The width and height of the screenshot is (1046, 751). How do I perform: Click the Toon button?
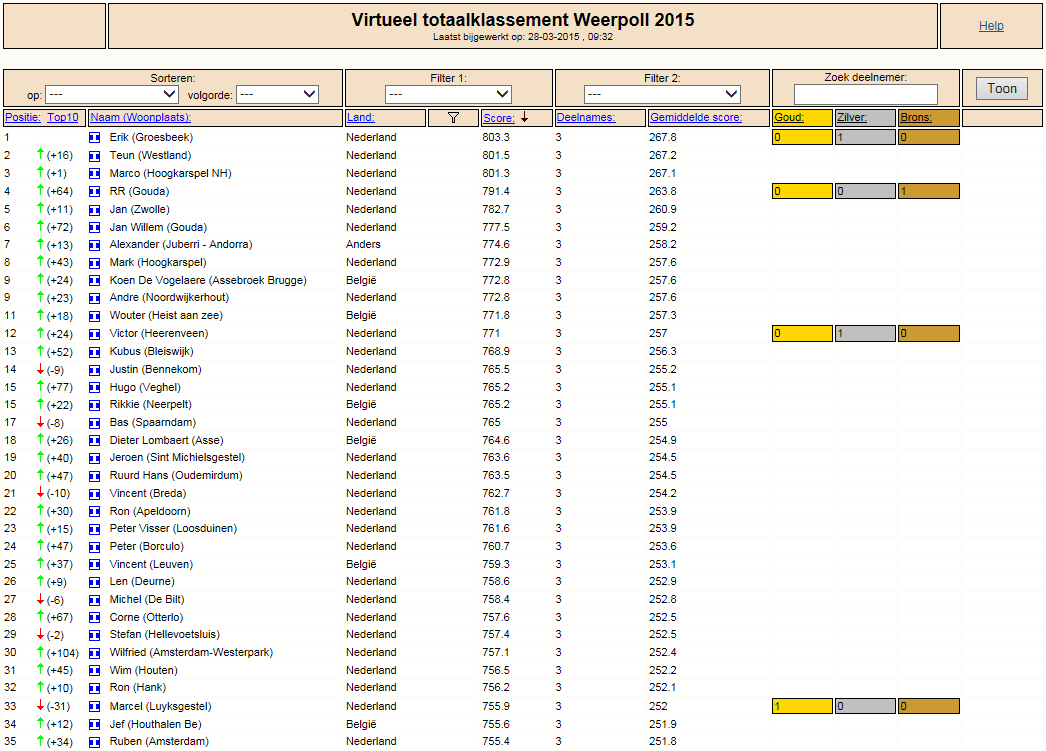tap(1002, 89)
